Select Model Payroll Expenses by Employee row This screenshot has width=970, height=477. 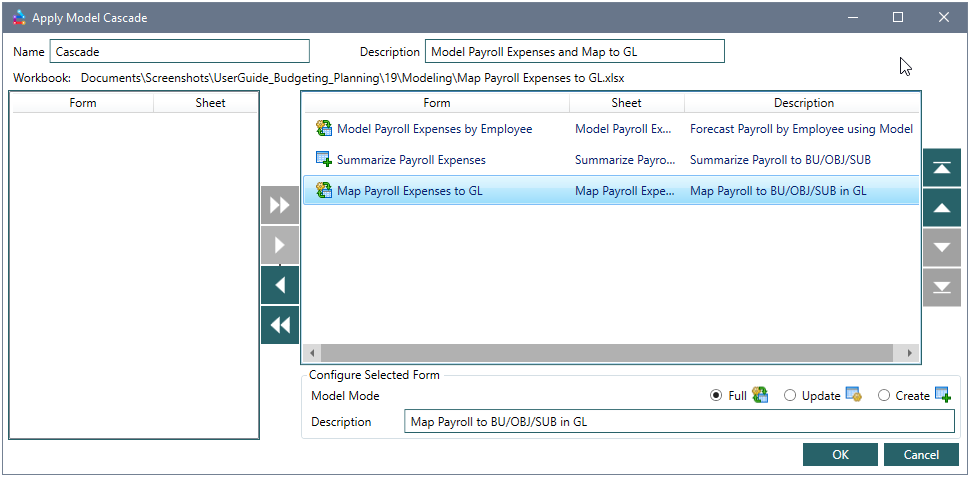pos(434,129)
